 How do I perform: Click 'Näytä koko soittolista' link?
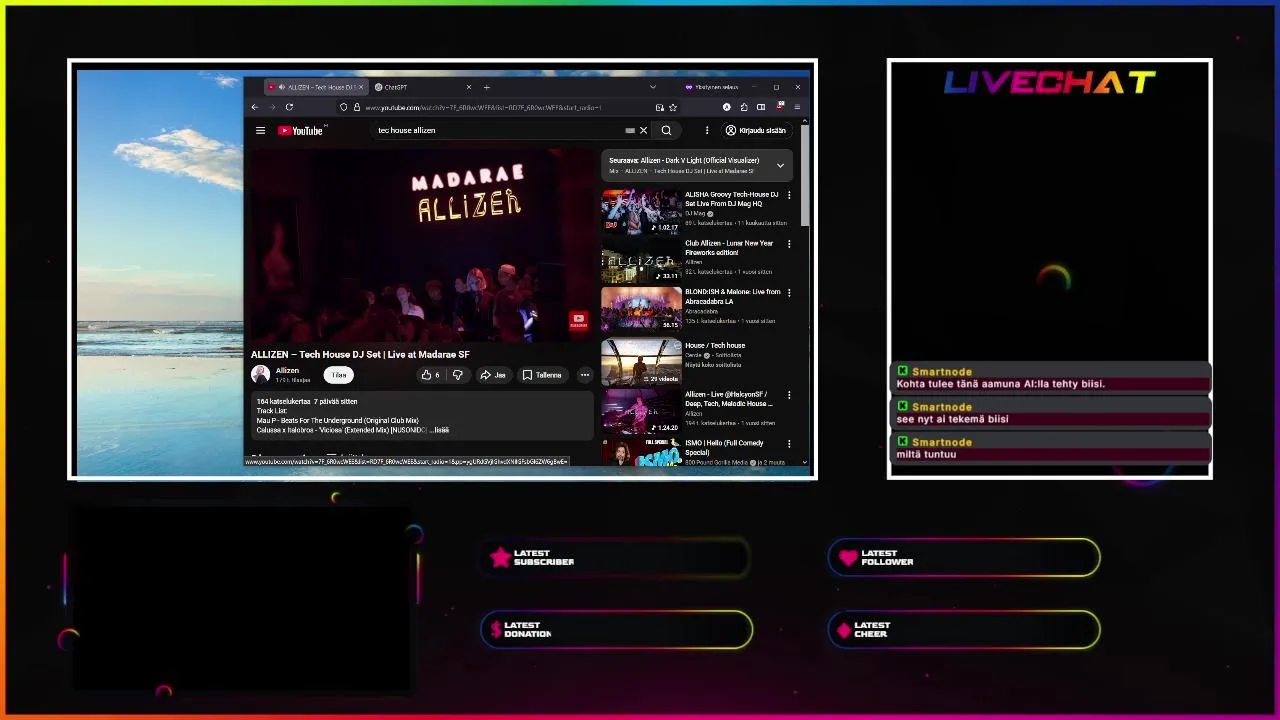[713, 365]
